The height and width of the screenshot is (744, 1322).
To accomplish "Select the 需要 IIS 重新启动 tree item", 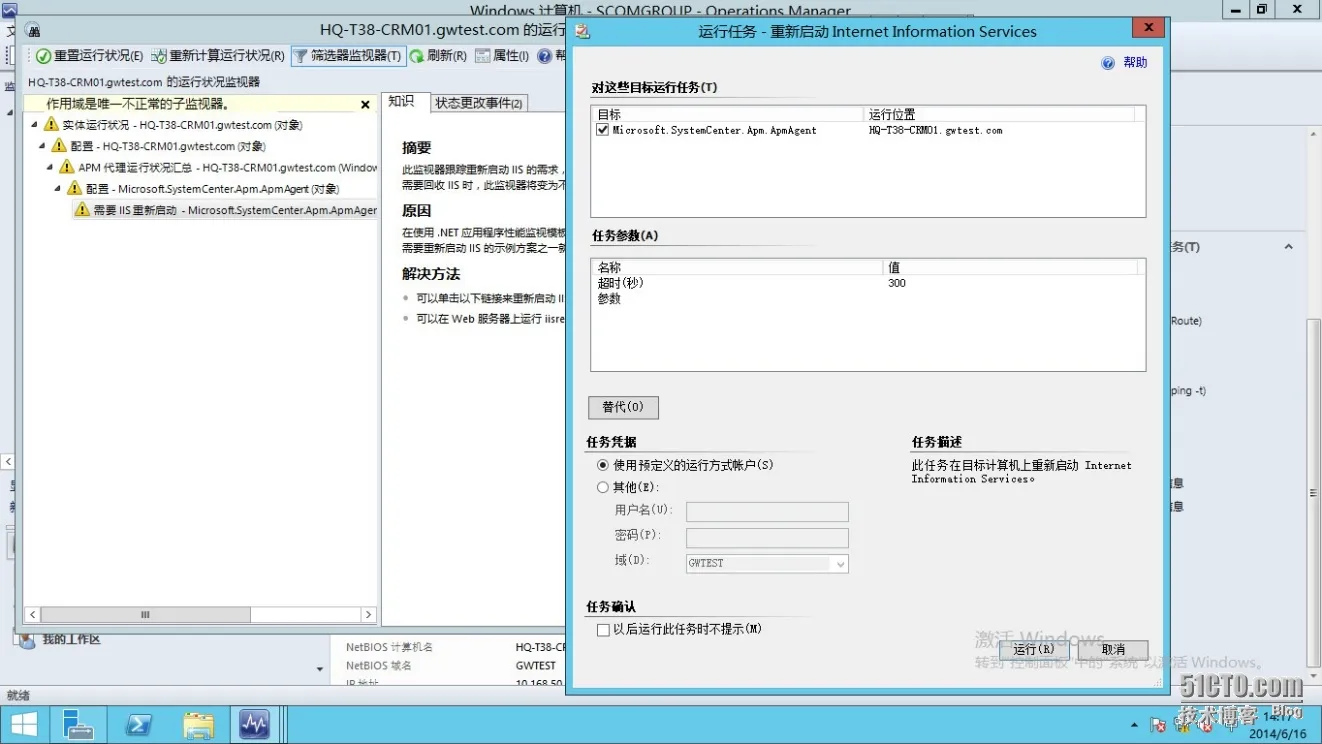I will (226, 210).
